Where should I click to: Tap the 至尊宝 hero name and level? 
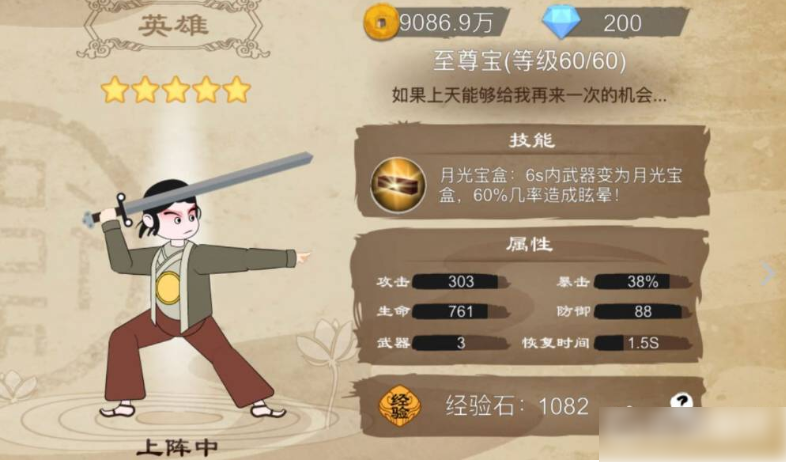pos(530,62)
